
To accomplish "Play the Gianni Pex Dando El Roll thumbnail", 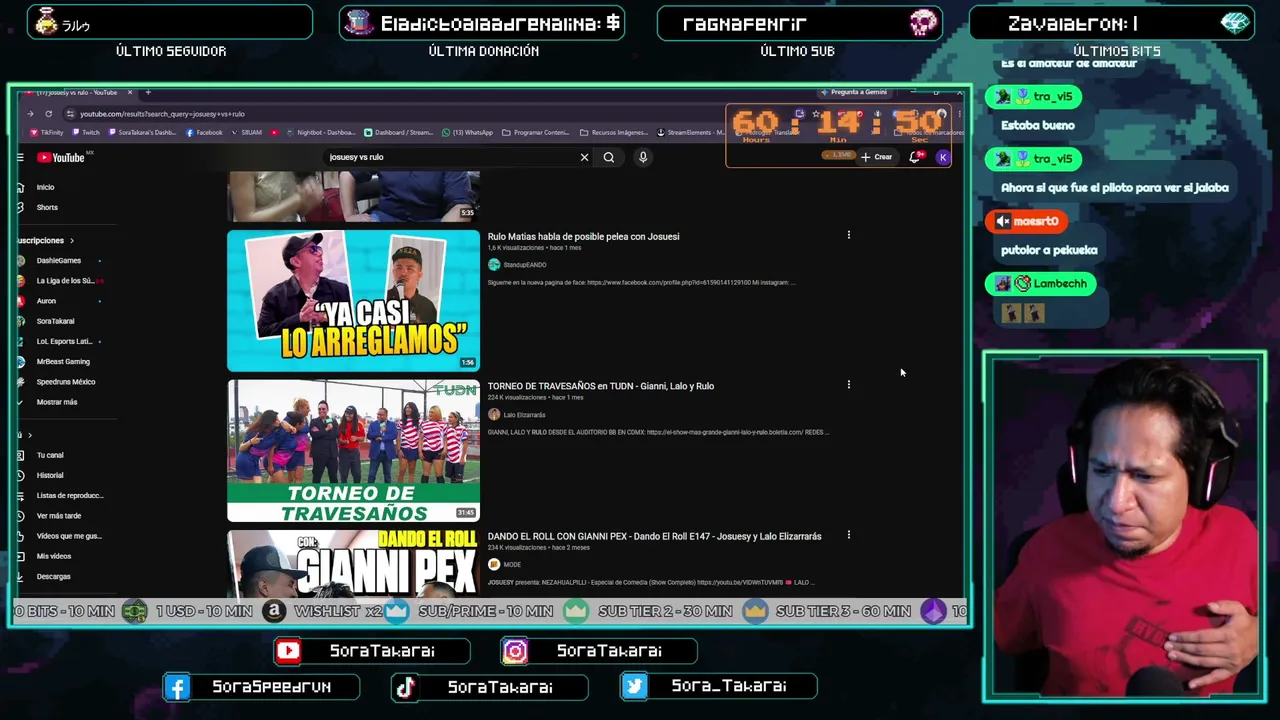I will (353, 563).
